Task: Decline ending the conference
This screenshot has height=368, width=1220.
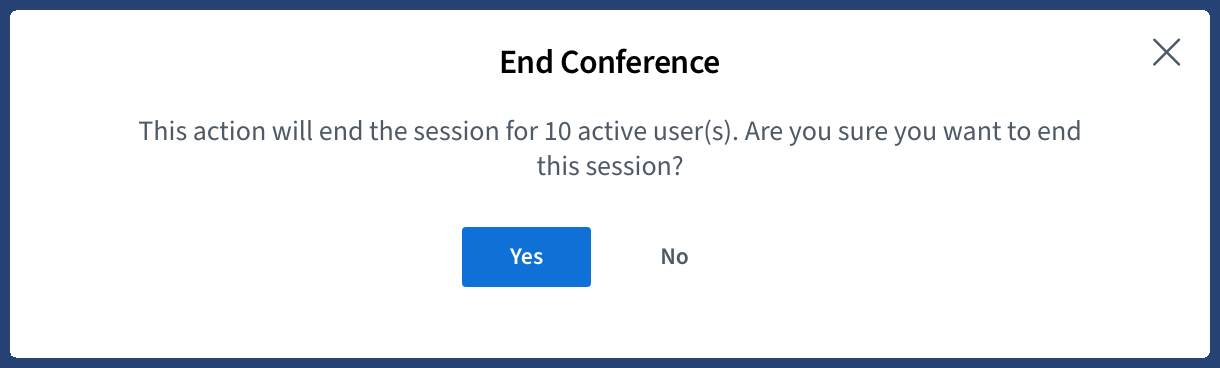Action: click(675, 257)
